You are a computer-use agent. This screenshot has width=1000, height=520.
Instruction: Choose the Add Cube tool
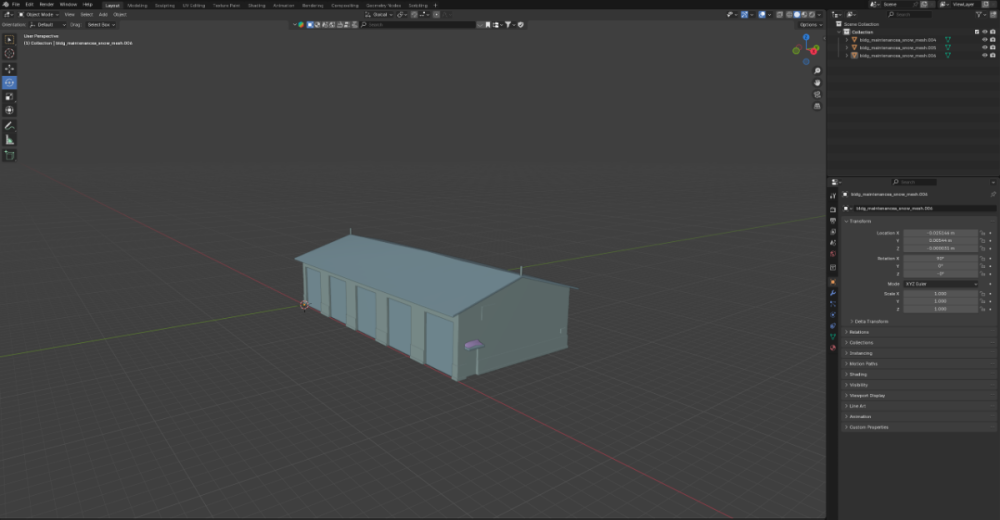(10, 156)
